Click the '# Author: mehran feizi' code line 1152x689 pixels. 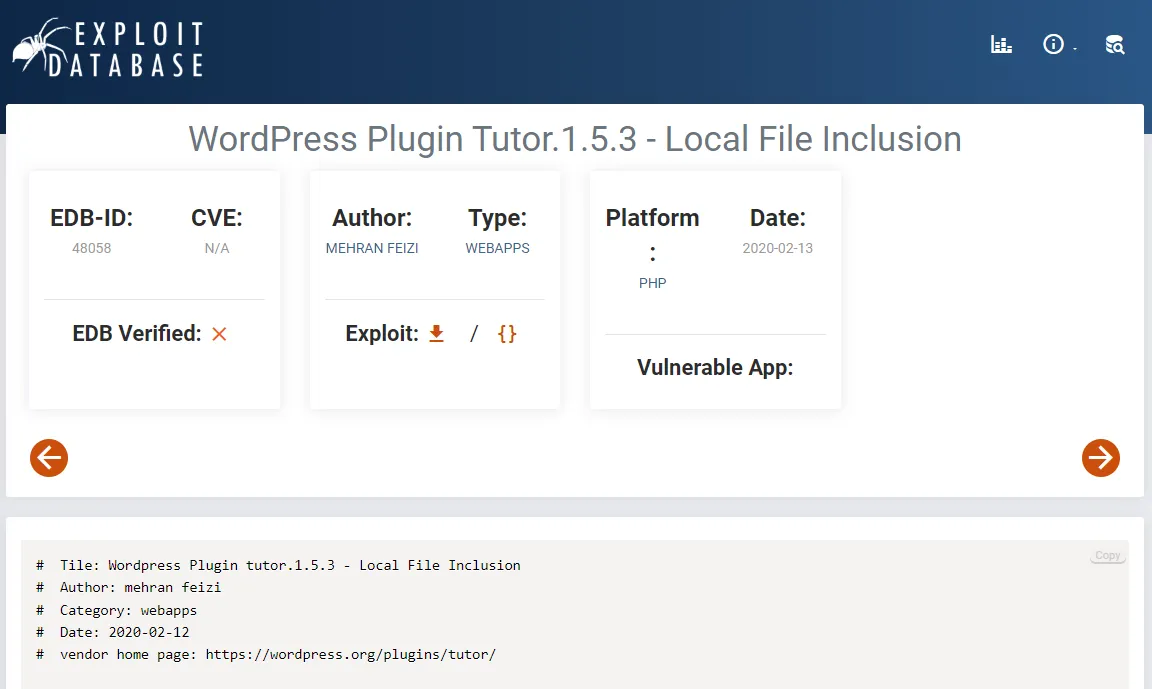click(129, 588)
